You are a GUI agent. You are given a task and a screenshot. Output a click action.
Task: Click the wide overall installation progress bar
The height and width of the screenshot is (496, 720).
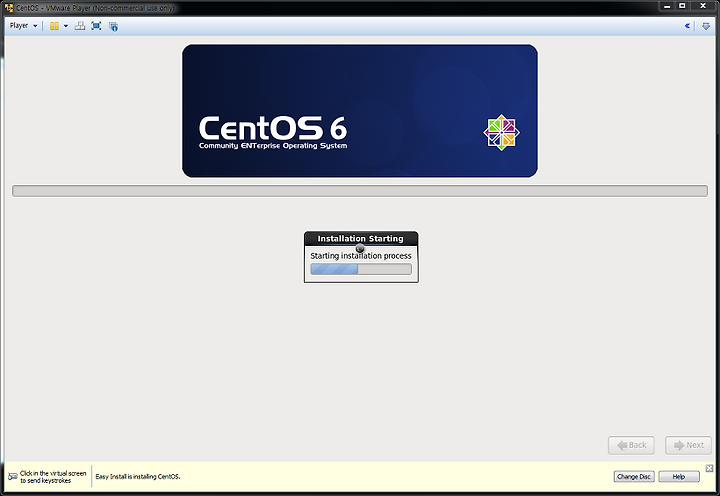click(360, 191)
